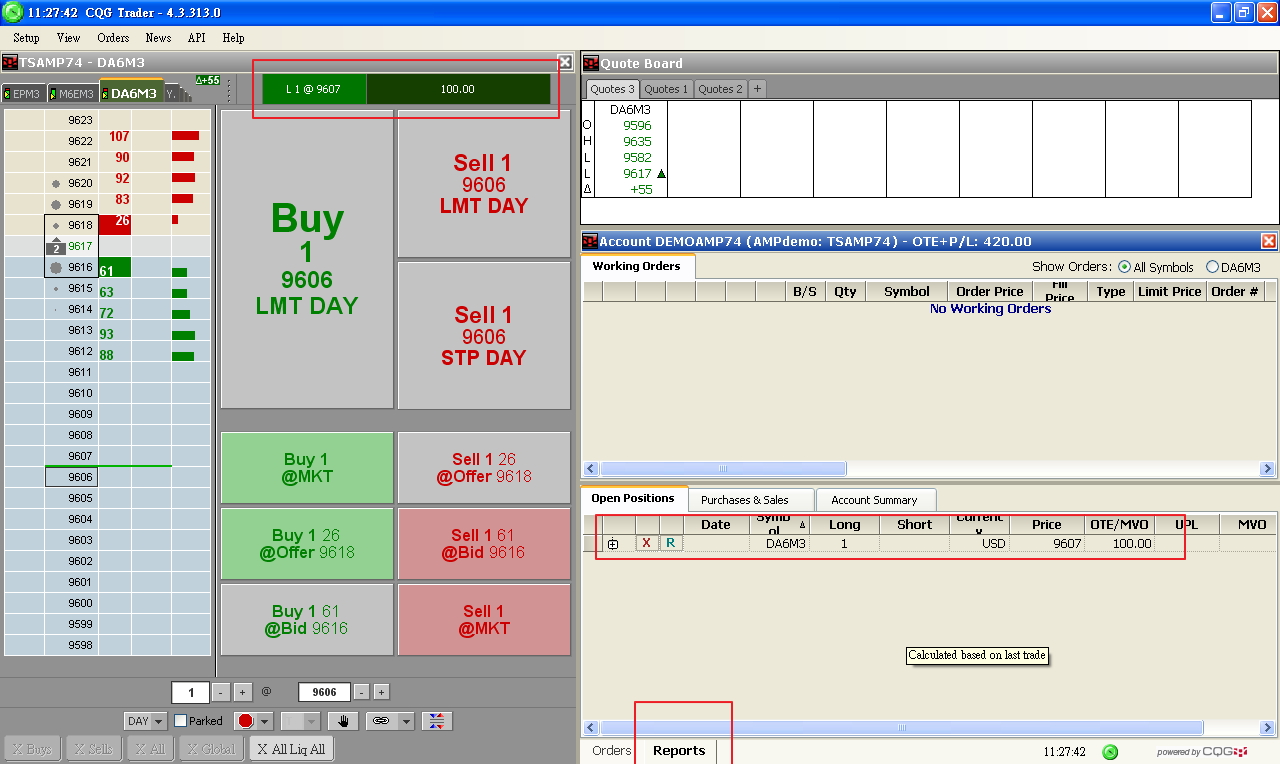The width and height of the screenshot is (1280, 764).
Task: Click the price input field showing 9606
Action: [324, 692]
